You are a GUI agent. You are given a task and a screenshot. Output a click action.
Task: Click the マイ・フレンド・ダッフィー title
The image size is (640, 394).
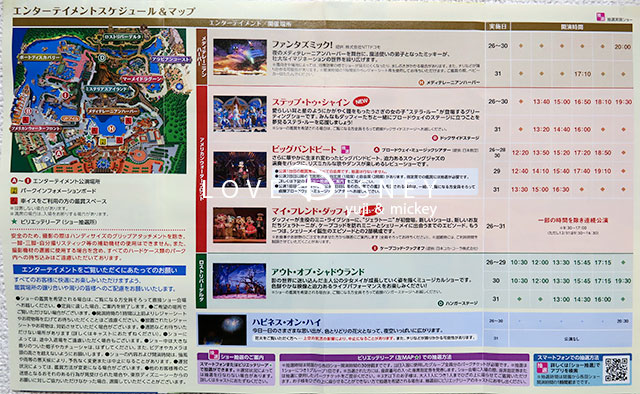tap(313, 211)
